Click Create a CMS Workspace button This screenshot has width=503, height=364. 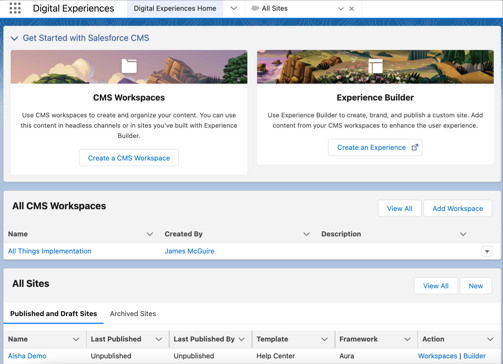[129, 158]
